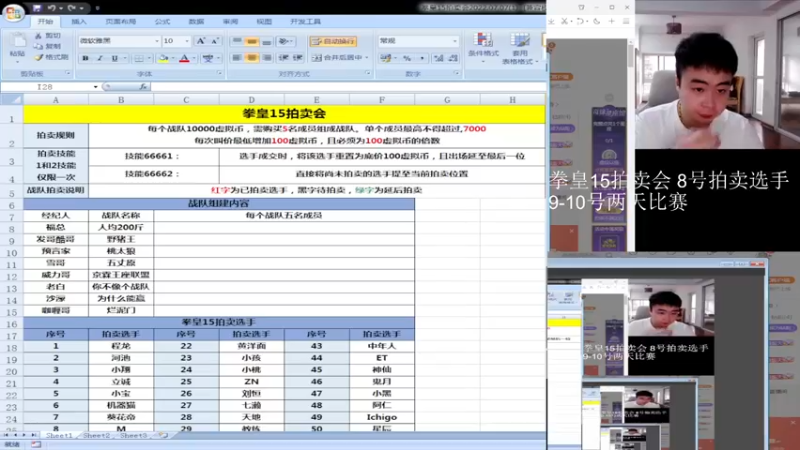This screenshot has height=450, width=800.
Task: Decrease decimal places
Action: tap(453, 58)
